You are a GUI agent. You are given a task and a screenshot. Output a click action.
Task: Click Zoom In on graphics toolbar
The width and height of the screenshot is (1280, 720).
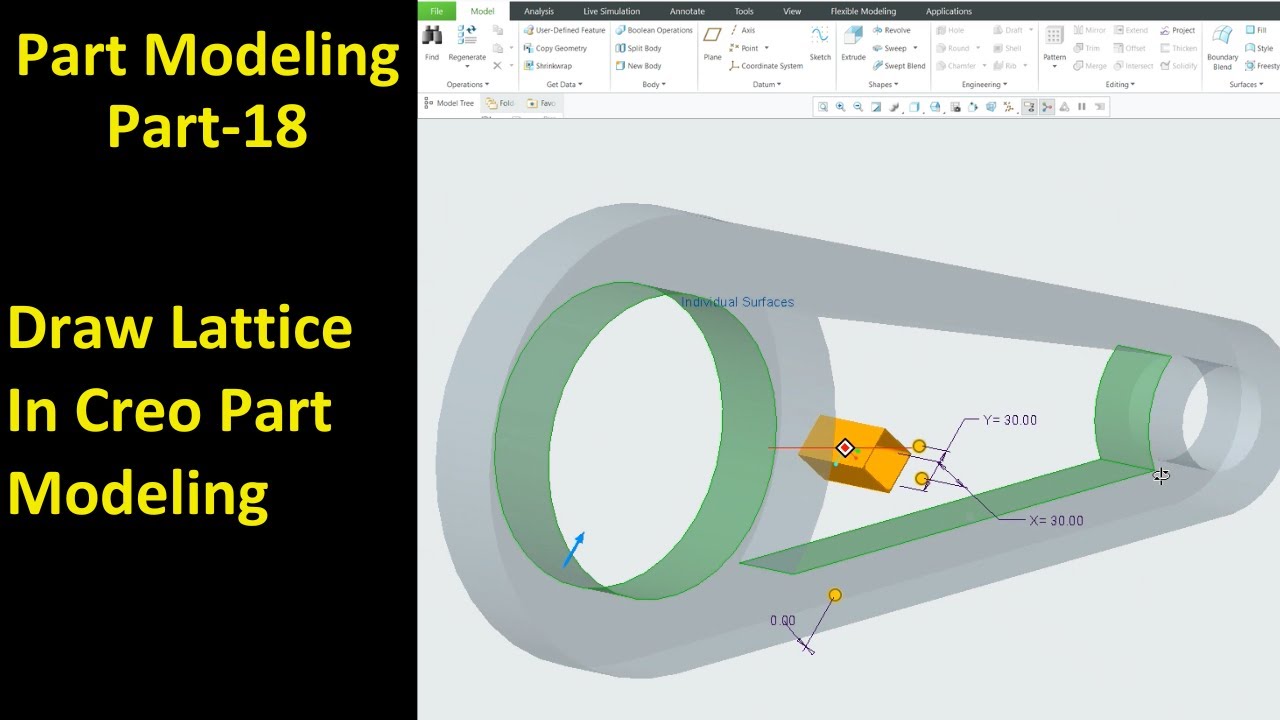(840, 107)
